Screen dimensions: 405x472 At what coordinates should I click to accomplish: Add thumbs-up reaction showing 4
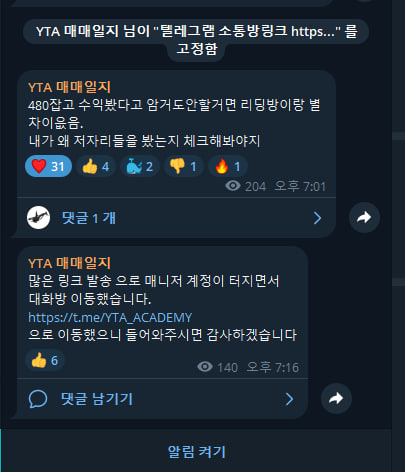[96, 166]
